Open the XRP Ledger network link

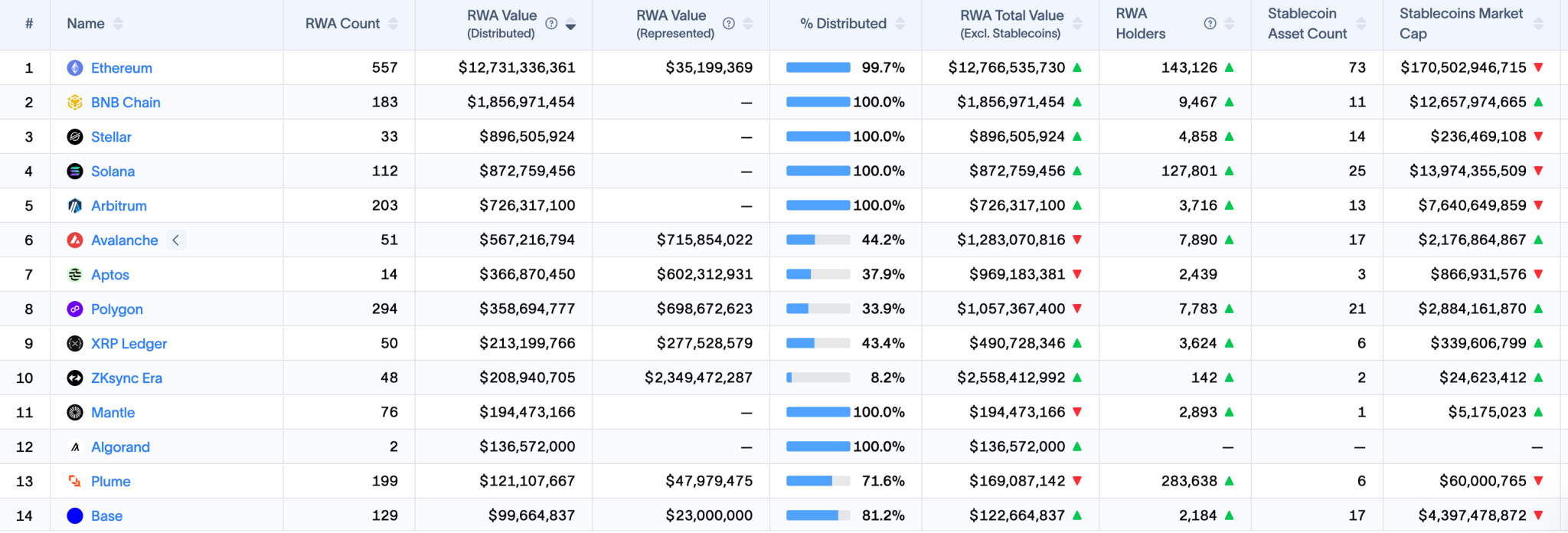(129, 344)
